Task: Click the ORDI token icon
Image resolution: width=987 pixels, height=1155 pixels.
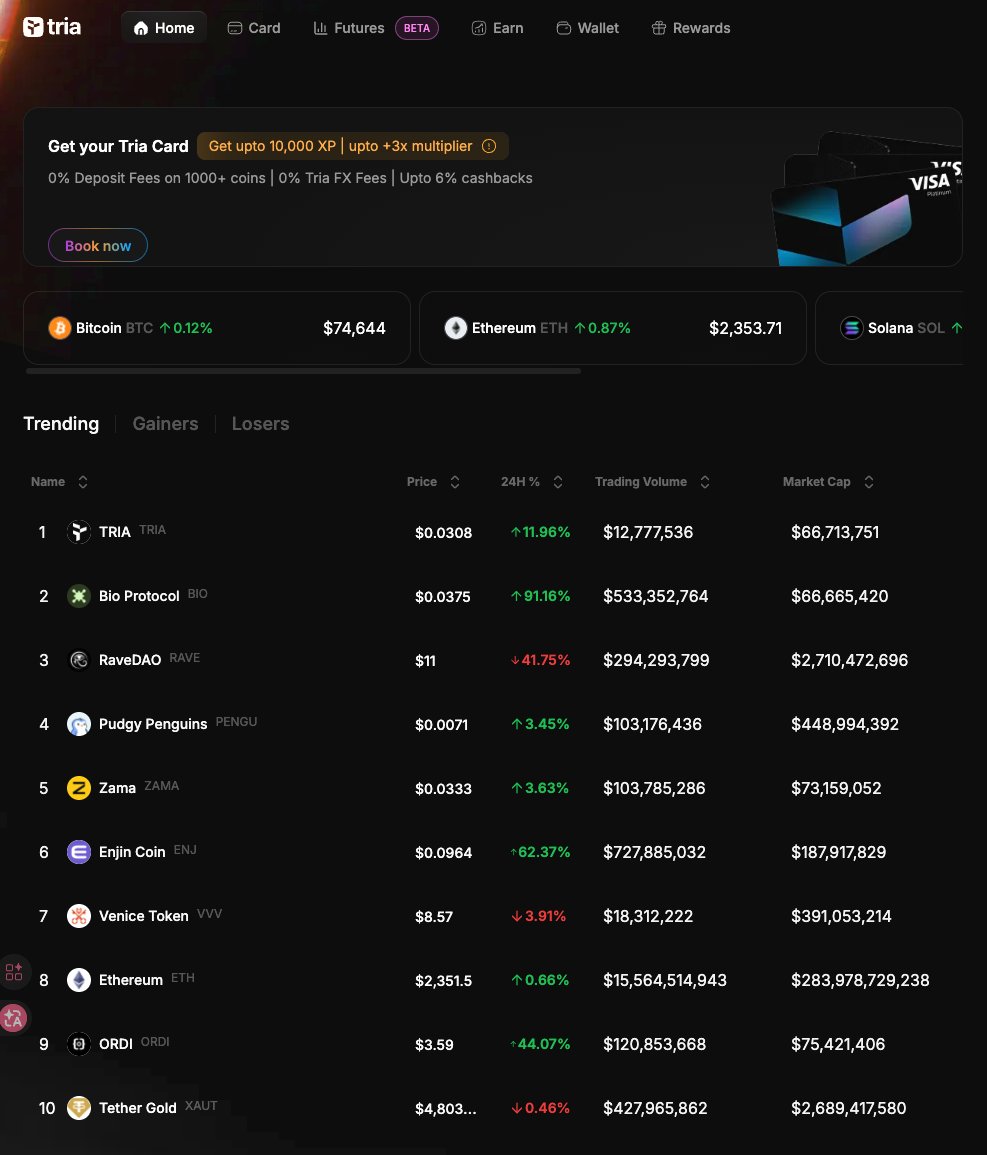Action: [x=79, y=1045]
